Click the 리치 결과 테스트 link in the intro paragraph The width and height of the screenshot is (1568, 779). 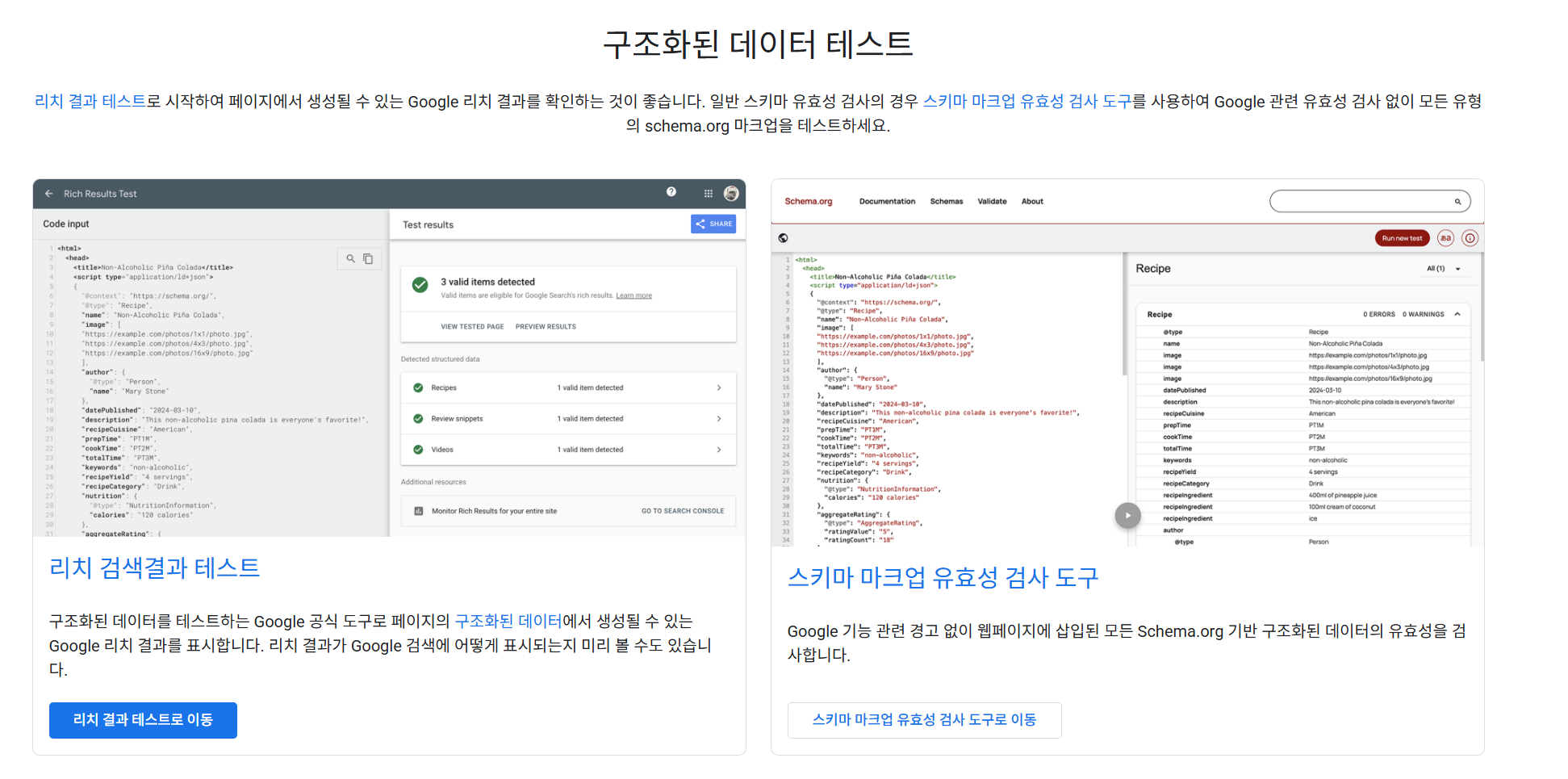[x=90, y=102]
